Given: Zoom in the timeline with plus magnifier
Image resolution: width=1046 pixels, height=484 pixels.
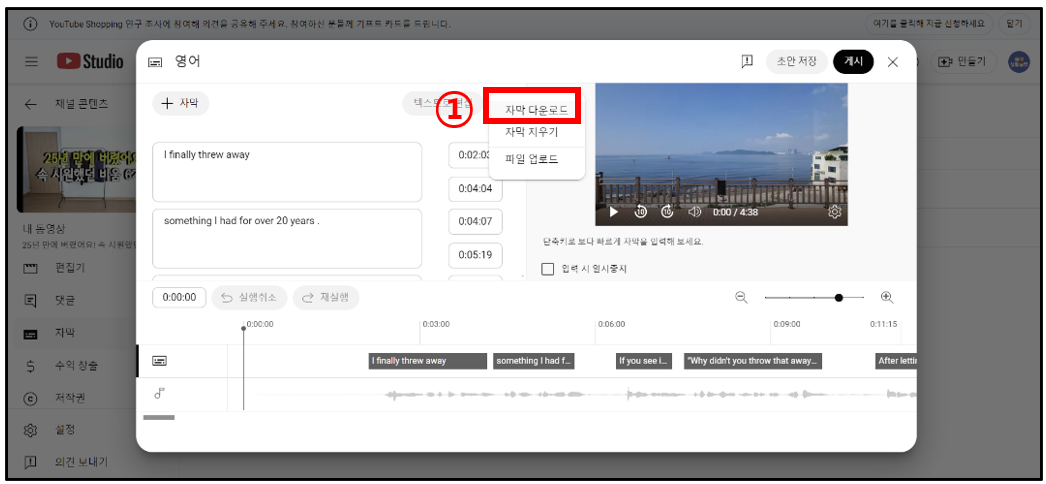Looking at the screenshot, I should [887, 297].
